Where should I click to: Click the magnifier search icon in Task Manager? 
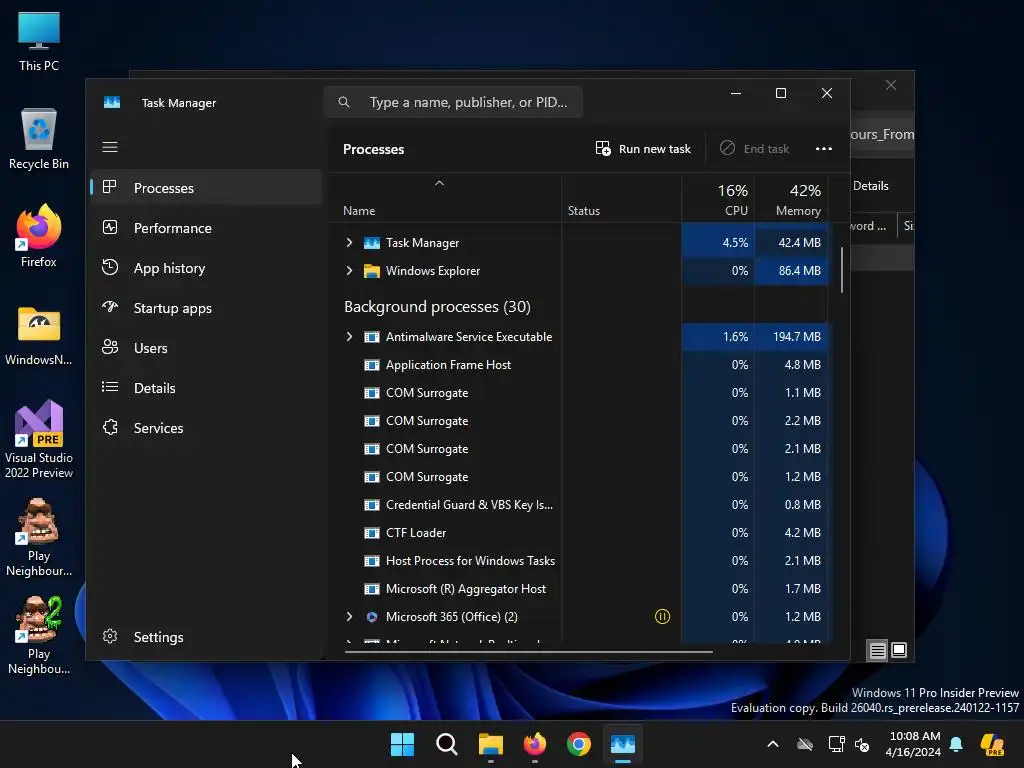(x=344, y=102)
